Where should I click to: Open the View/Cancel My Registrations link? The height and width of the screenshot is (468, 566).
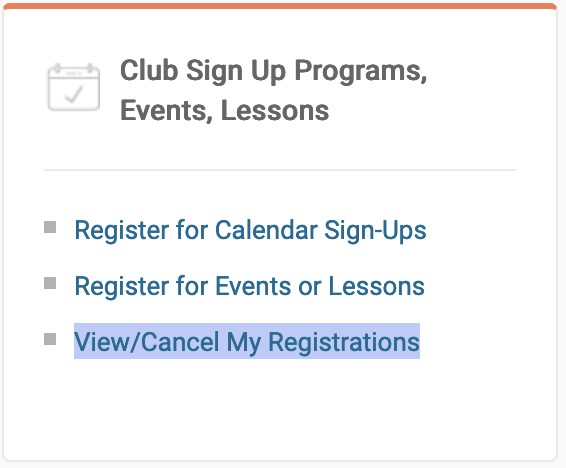pos(247,341)
